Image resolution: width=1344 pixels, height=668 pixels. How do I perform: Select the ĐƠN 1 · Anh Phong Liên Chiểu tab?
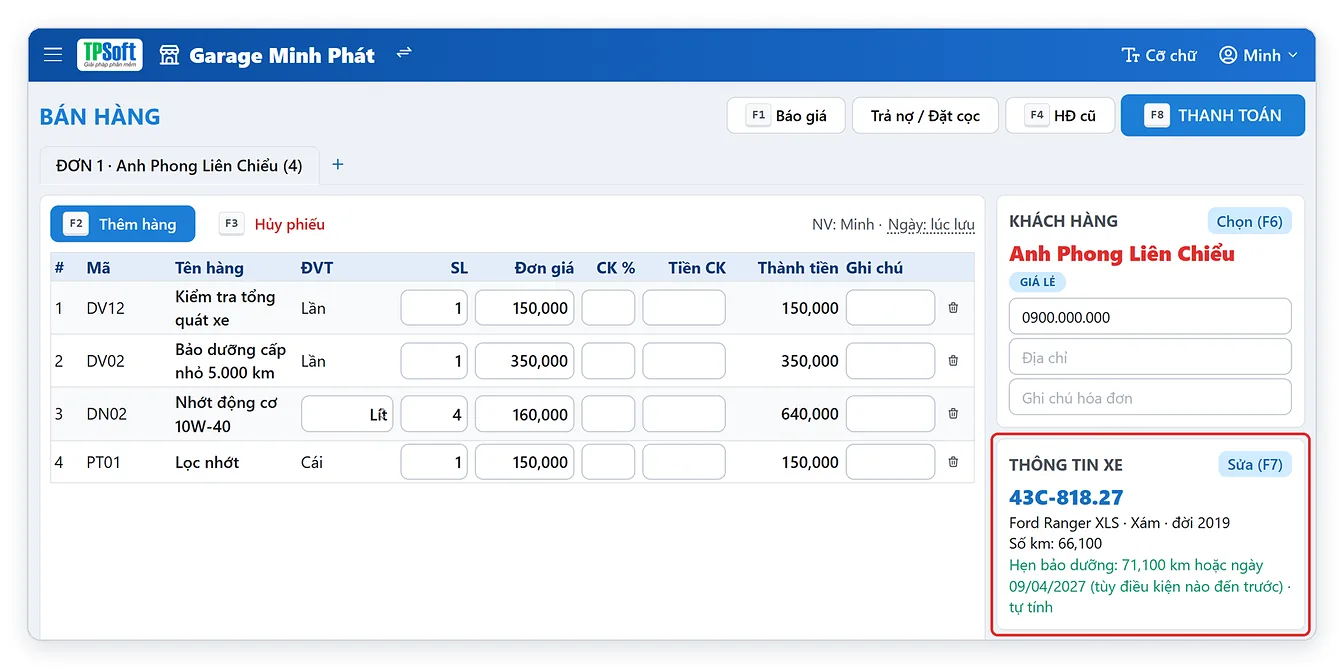179,166
